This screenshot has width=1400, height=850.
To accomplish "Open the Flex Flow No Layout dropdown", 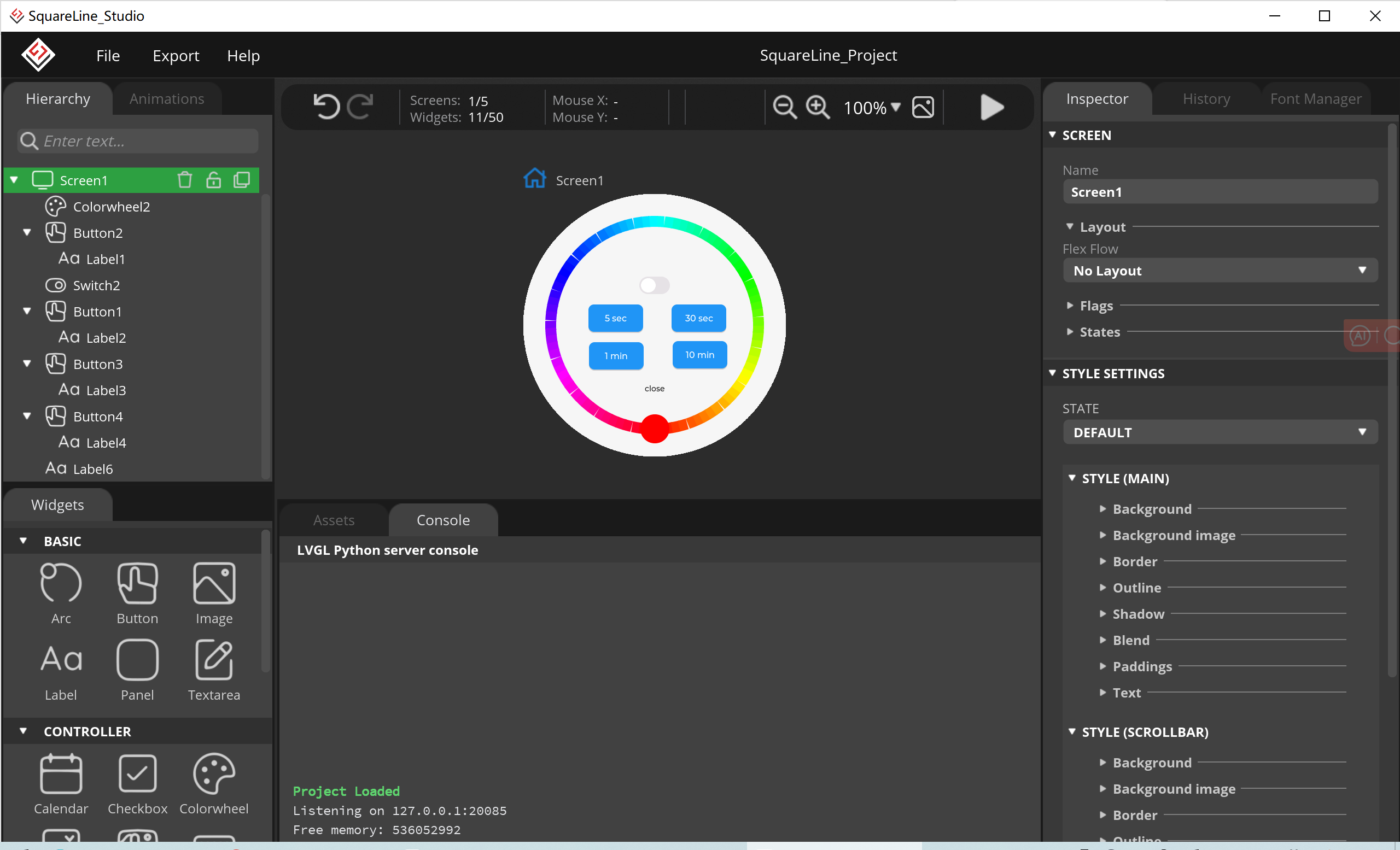I will [x=1220, y=271].
